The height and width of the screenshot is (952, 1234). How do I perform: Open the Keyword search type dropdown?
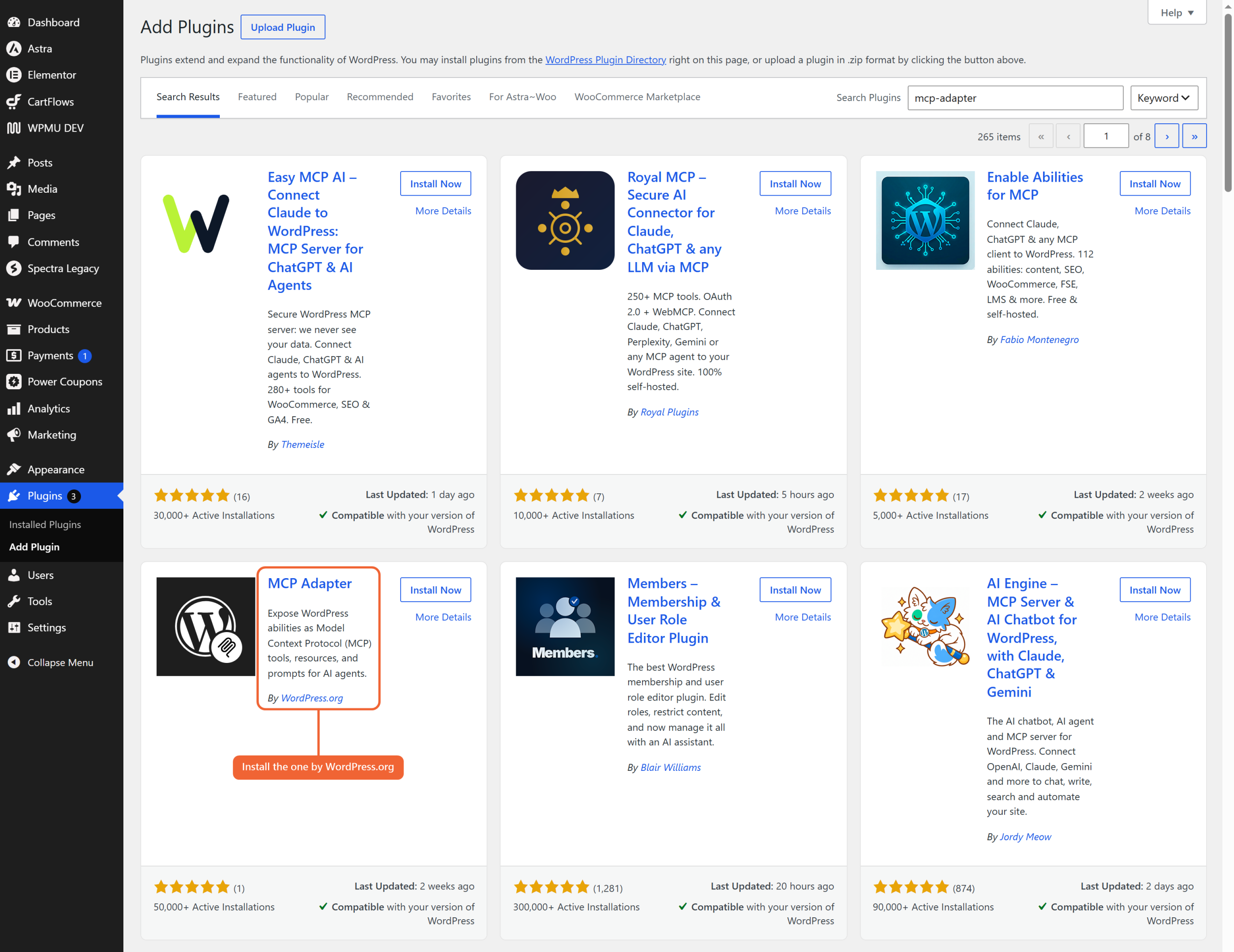(1163, 98)
